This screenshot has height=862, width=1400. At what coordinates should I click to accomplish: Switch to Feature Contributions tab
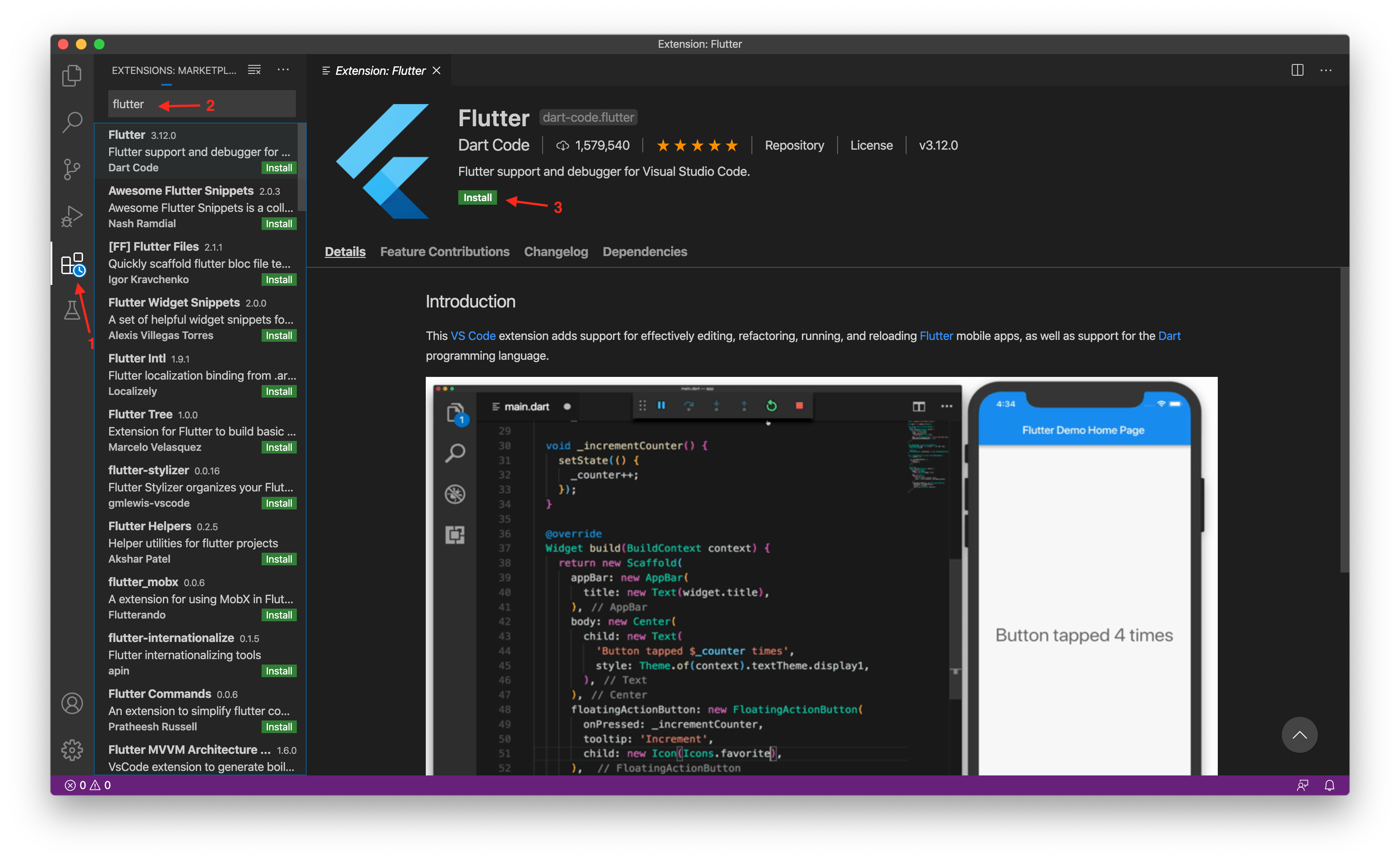(x=445, y=252)
